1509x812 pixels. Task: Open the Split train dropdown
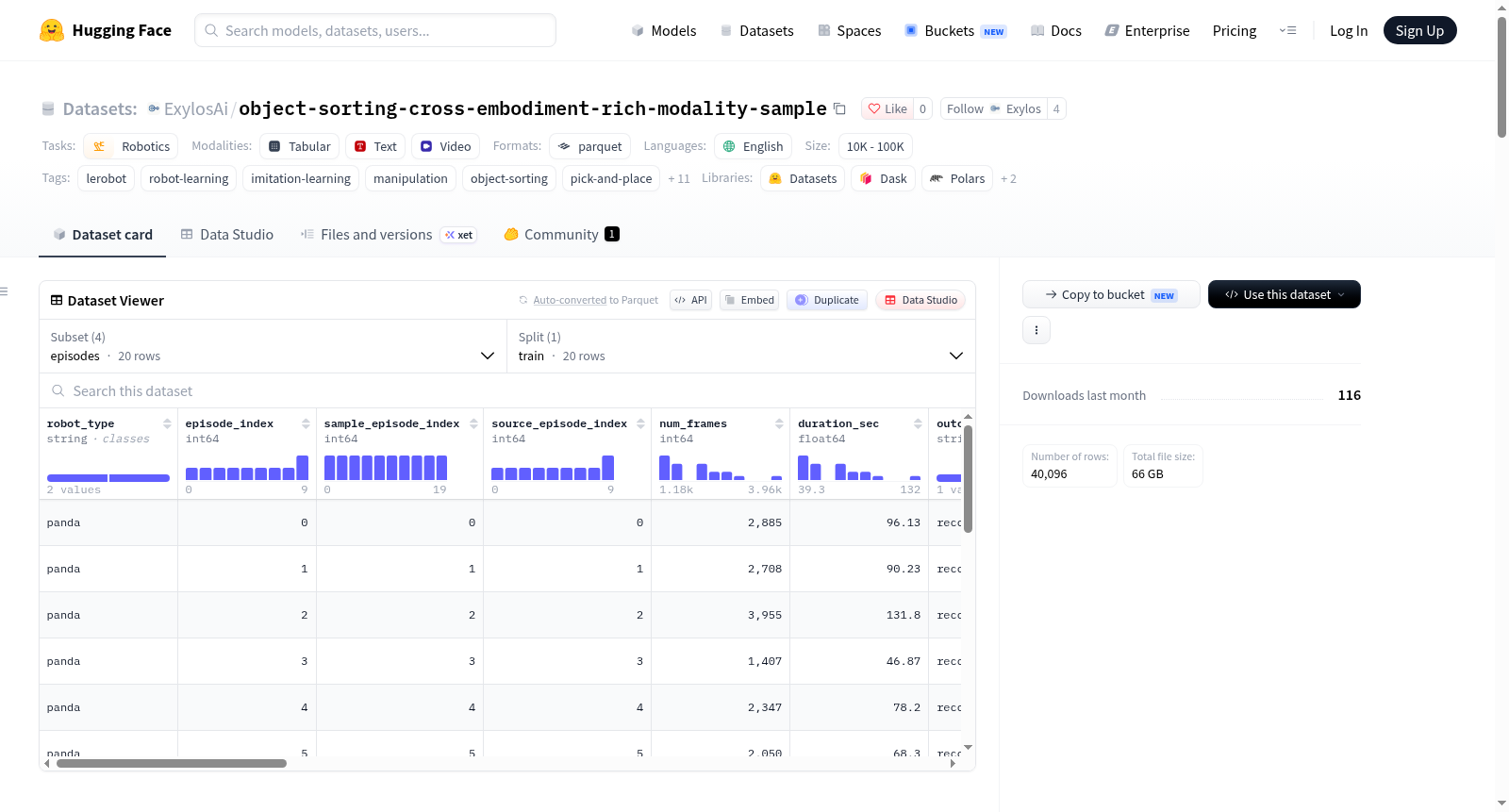pyautogui.click(x=741, y=346)
